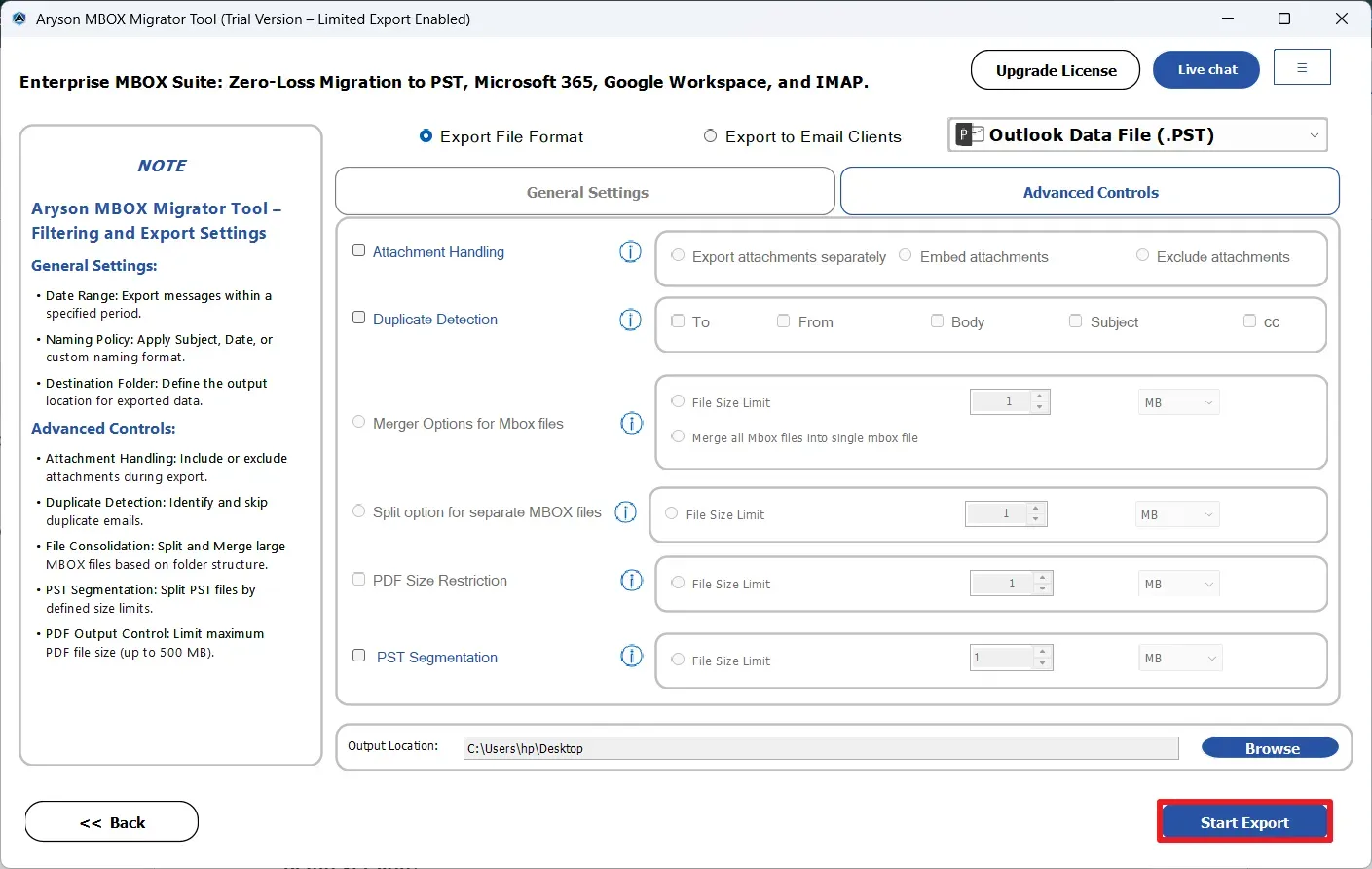
Task: Decrease the Split option file size value
Action: pyautogui.click(x=1036, y=519)
